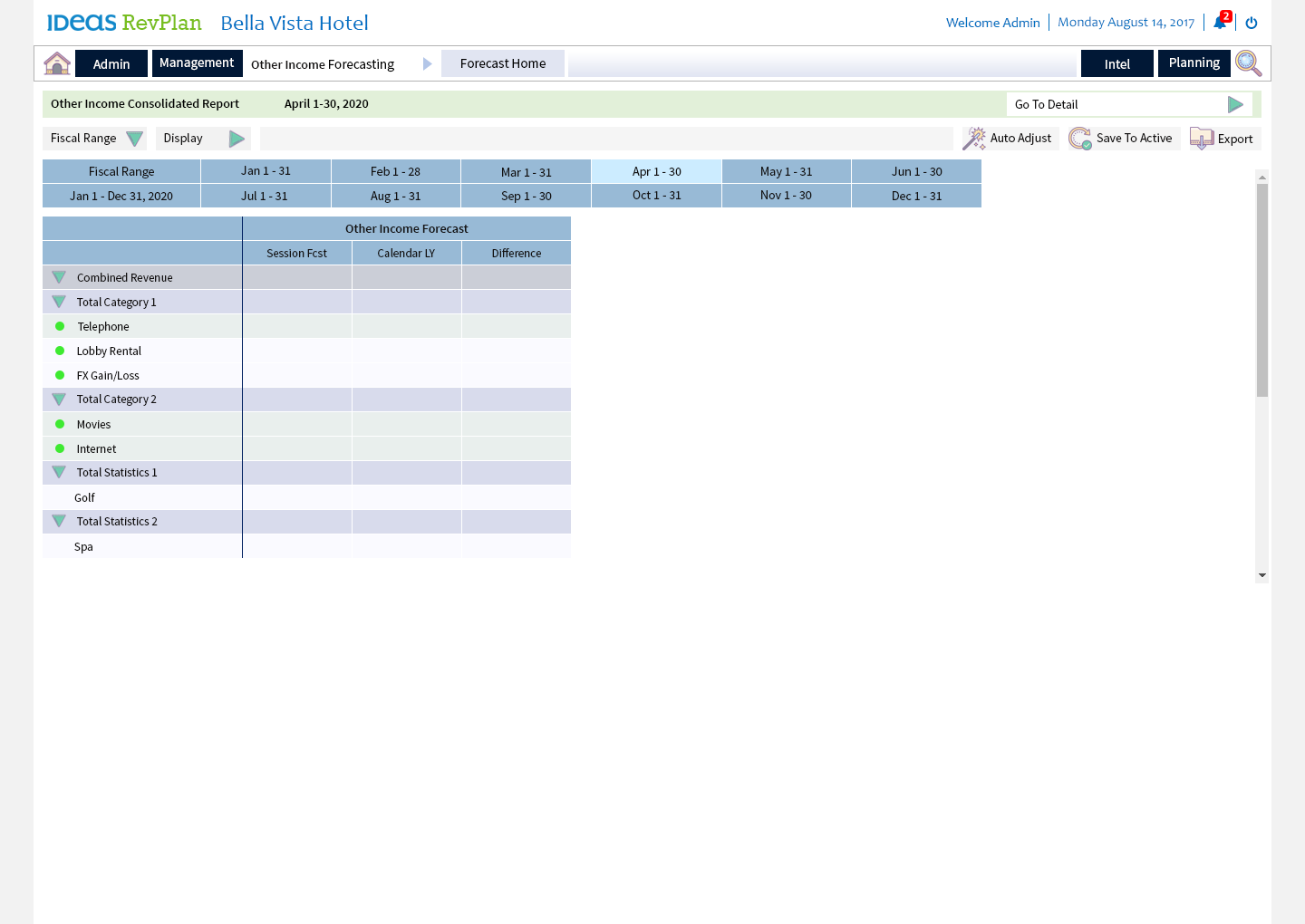Image resolution: width=1305 pixels, height=924 pixels.
Task: Click the power logout icon
Action: (1252, 23)
